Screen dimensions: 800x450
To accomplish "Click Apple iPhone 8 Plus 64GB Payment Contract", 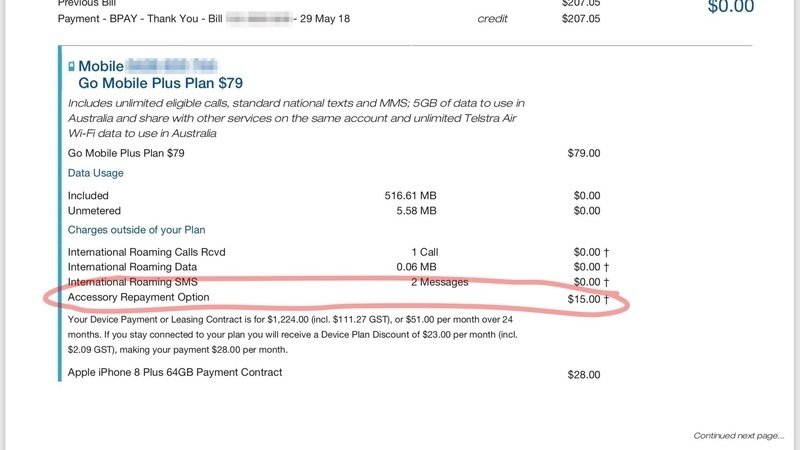I will coord(175,373).
